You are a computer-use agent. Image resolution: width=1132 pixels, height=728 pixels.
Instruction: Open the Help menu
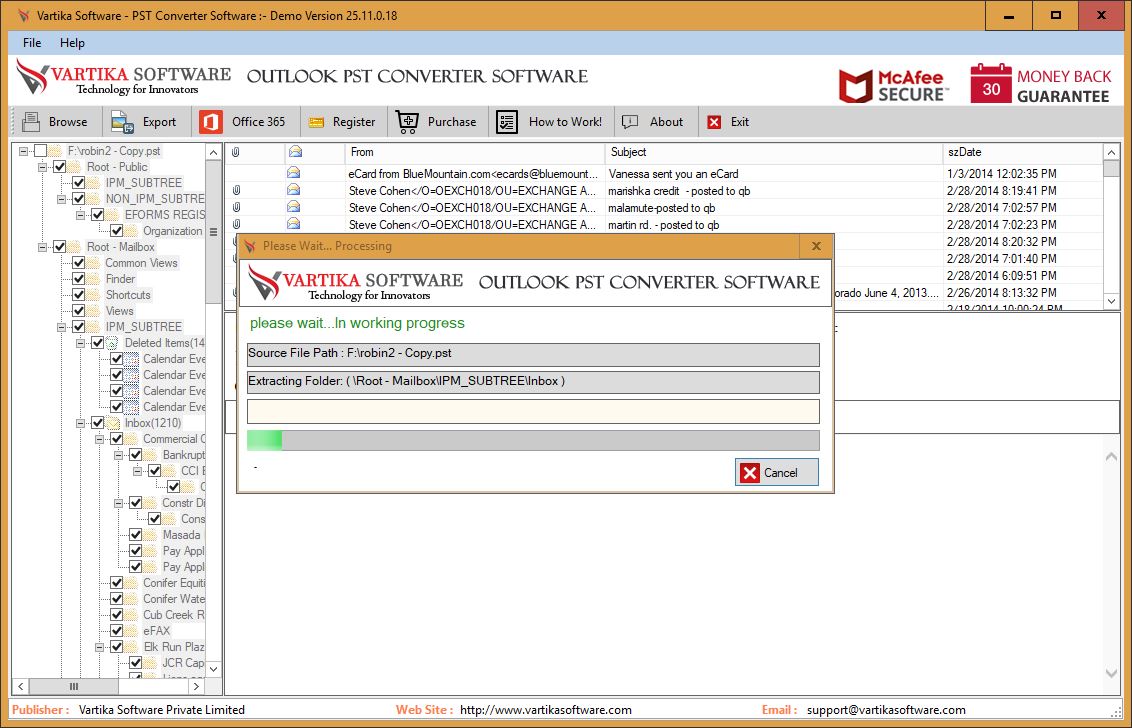(72, 43)
